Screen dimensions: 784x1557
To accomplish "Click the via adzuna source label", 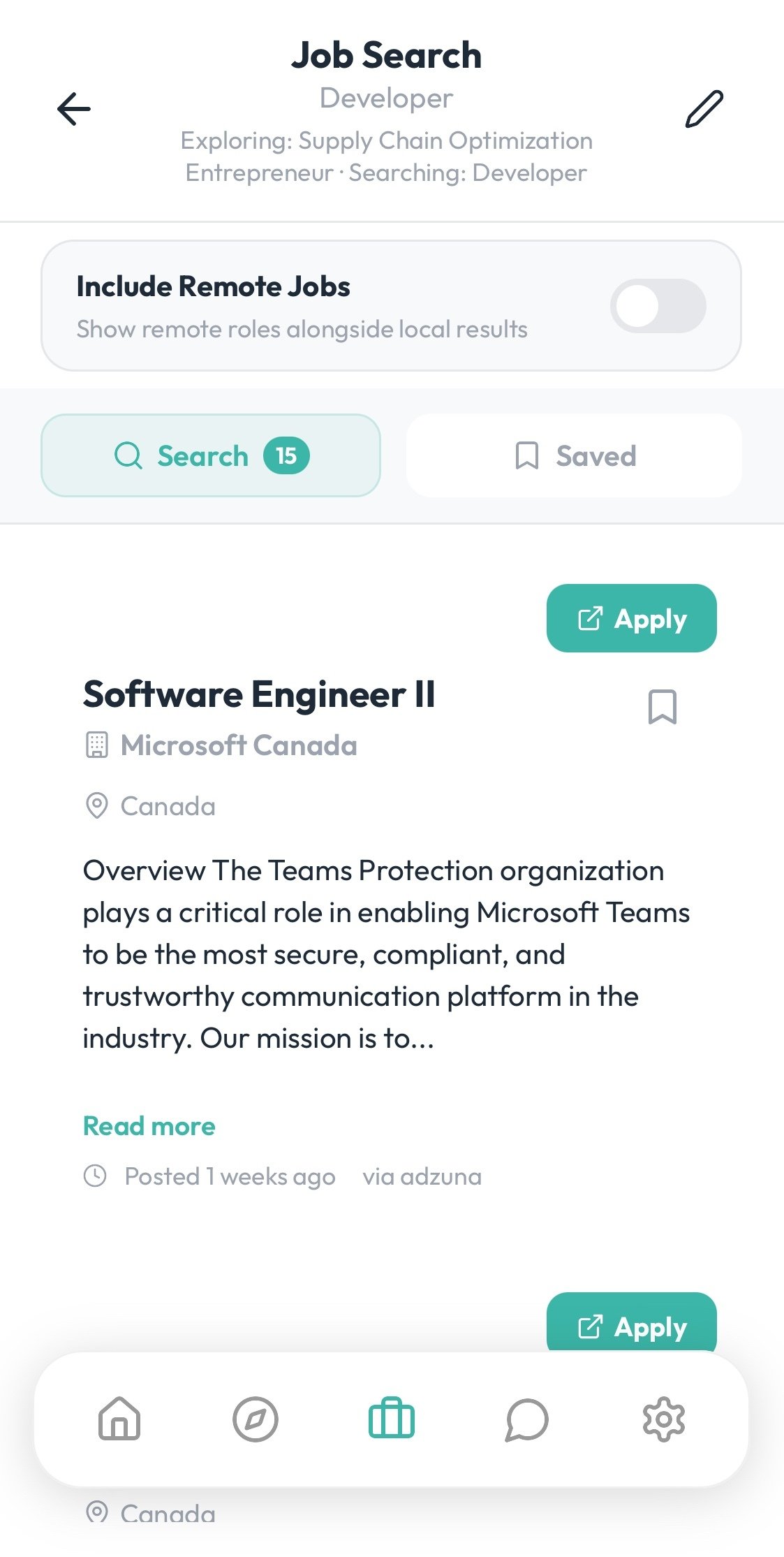I will pos(422,1176).
